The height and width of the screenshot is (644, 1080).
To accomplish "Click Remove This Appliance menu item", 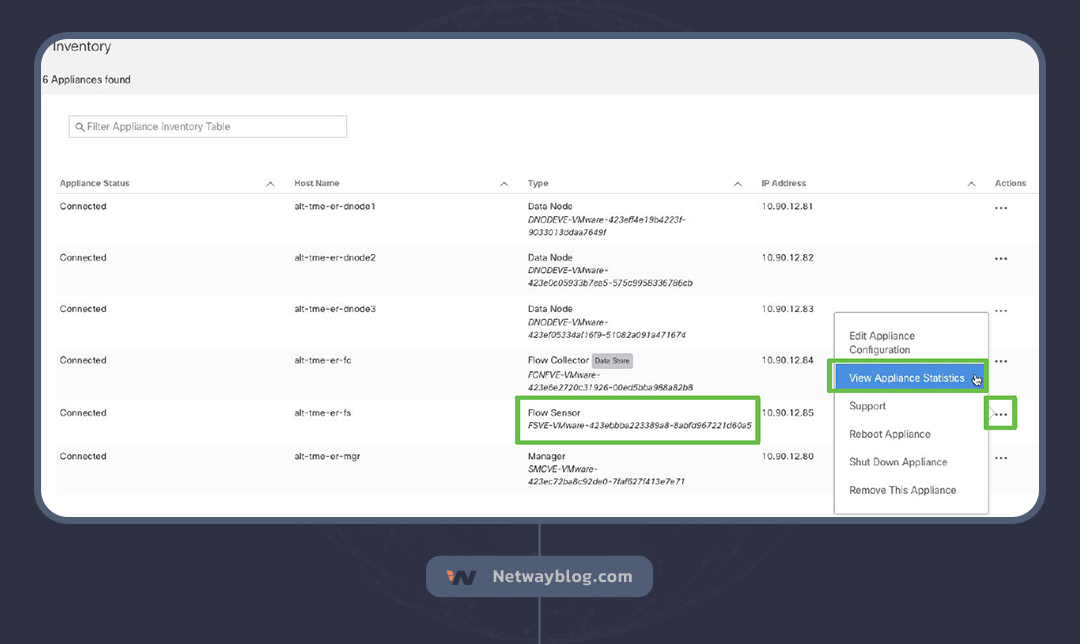I will click(x=902, y=490).
